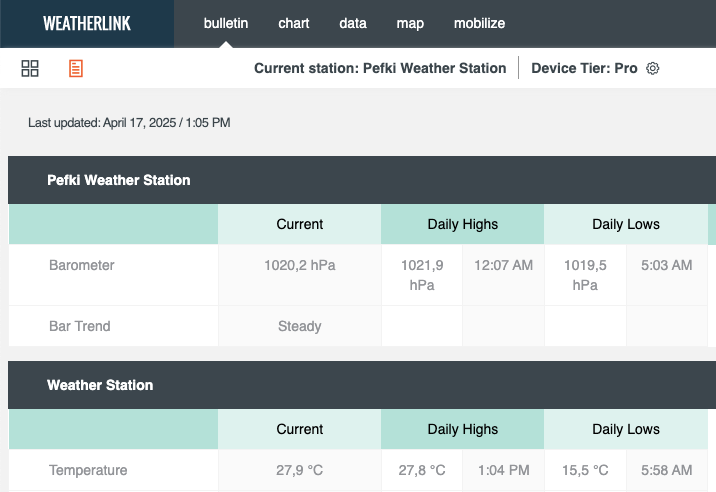Click the Last updated timestamp text
This screenshot has height=492, width=716.
[129, 122]
